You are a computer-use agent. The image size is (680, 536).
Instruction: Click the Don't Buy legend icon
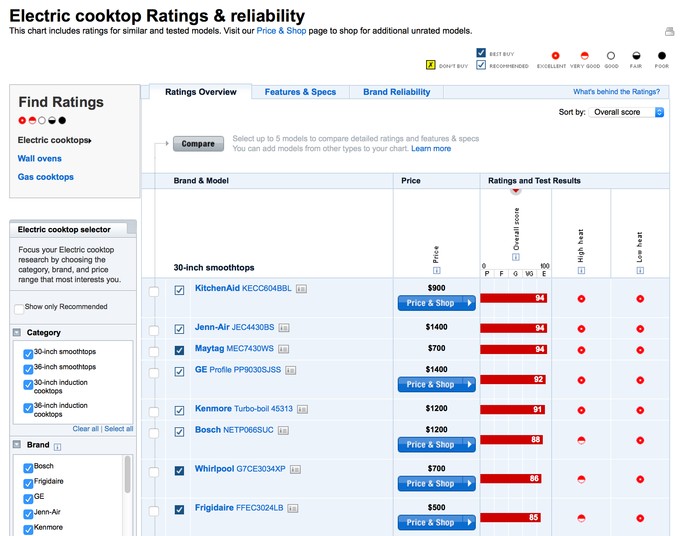tap(430, 65)
